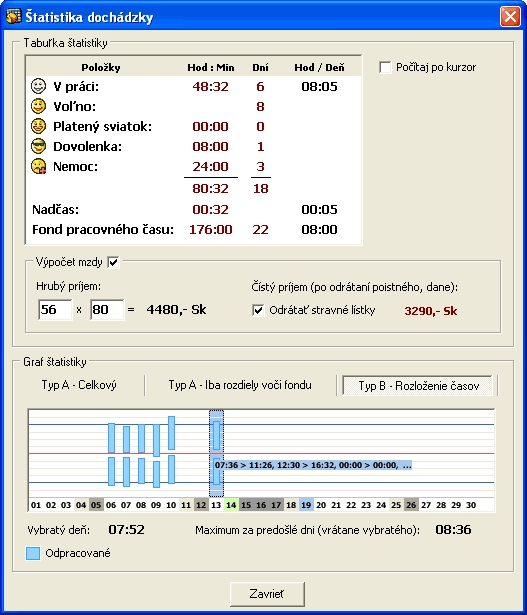The width and height of the screenshot is (527, 615).
Task: Click the 3290,- Sk net income value
Action: (431, 311)
